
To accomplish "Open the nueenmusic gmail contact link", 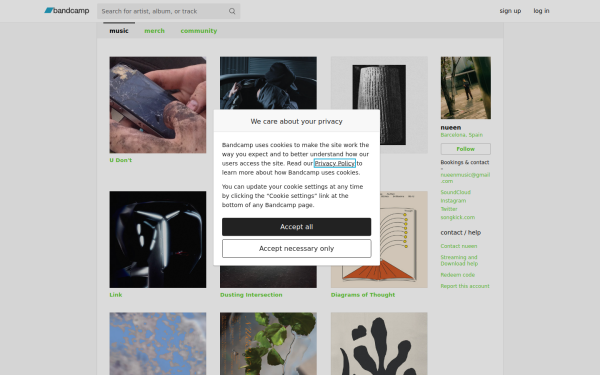I will 465,178.
